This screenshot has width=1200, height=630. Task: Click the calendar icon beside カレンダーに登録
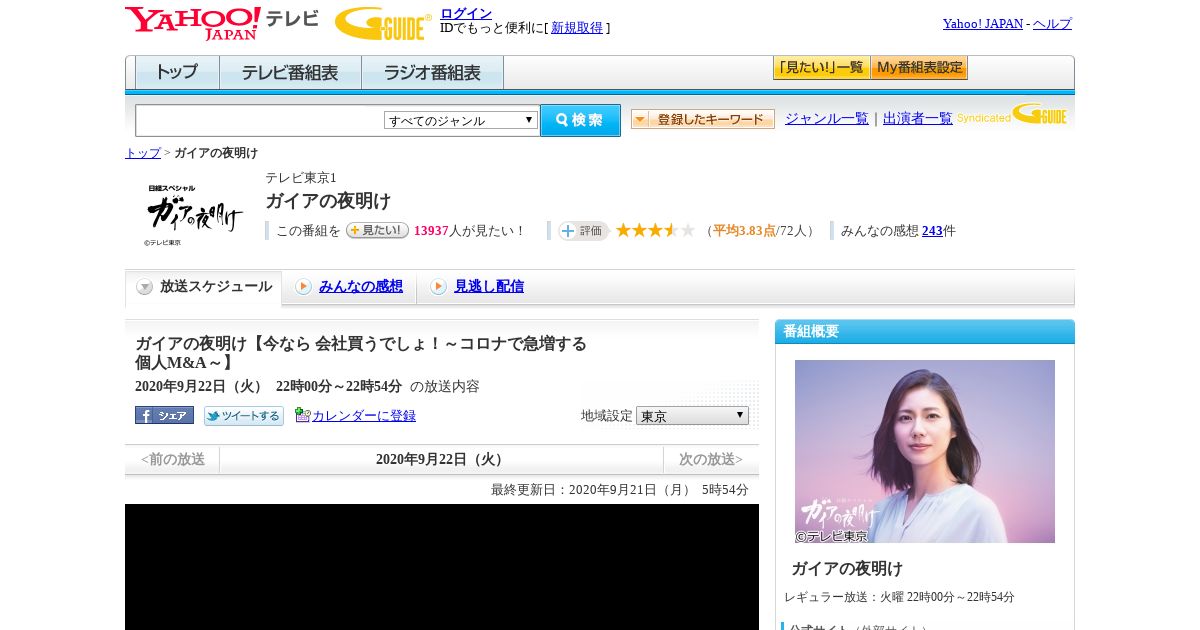pos(302,415)
